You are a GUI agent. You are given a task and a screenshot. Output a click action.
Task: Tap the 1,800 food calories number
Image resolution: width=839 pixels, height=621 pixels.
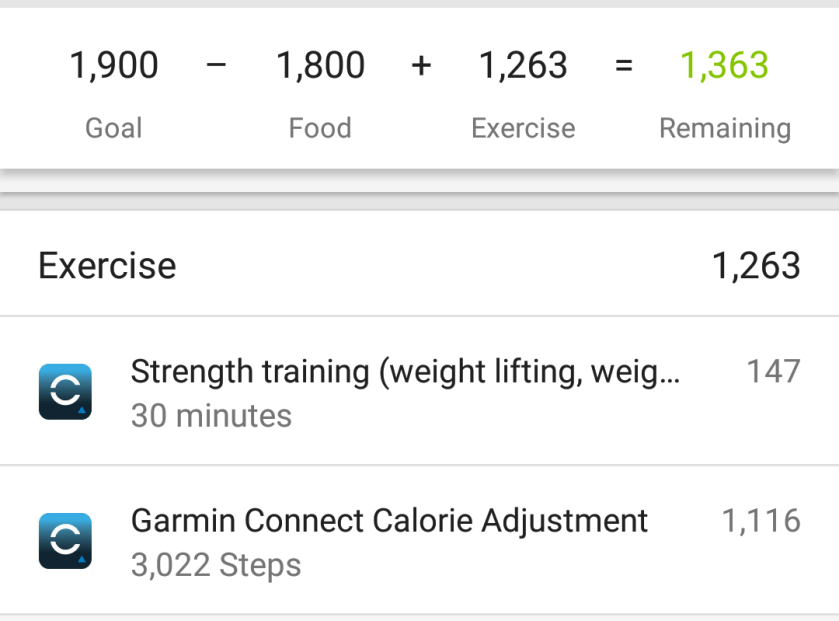click(x=320, y=66)
